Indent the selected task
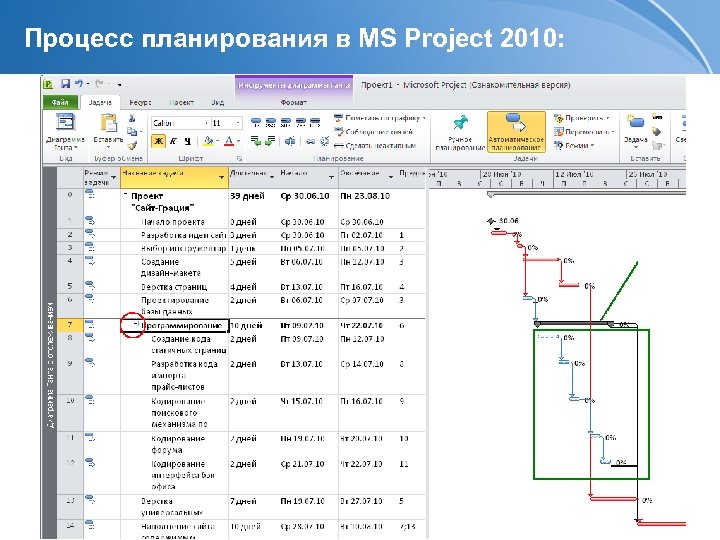This screenshot has width=720, height=540. tap(270, 141)
